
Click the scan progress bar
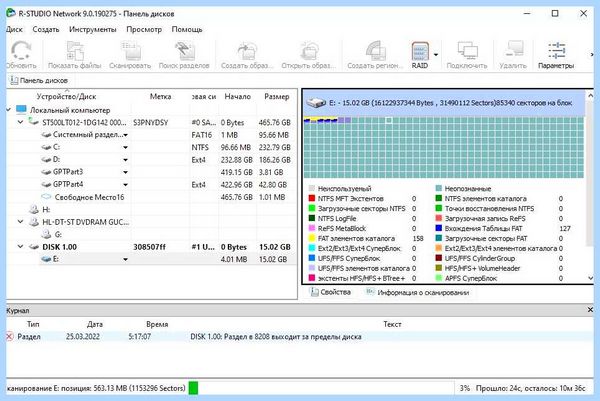tap(321, 388)
